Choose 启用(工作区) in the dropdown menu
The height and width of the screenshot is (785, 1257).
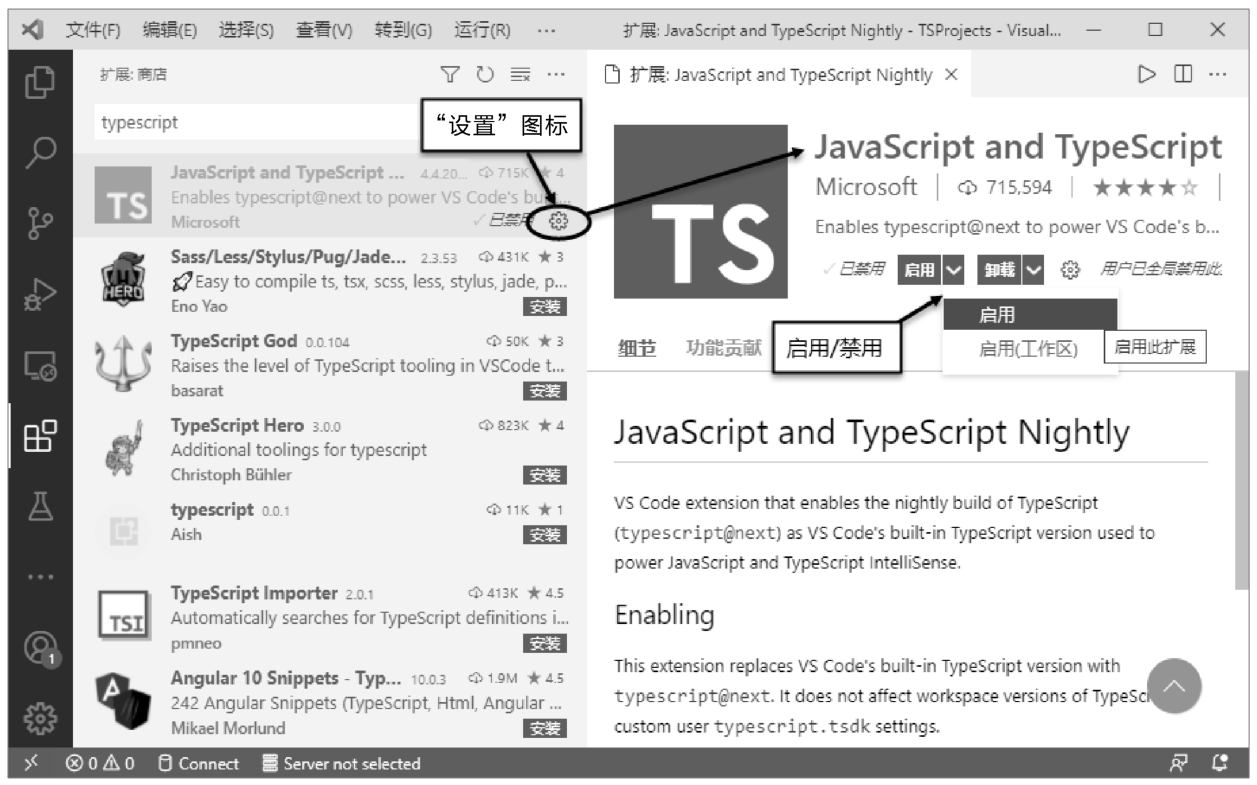[x=1030, y=349]
